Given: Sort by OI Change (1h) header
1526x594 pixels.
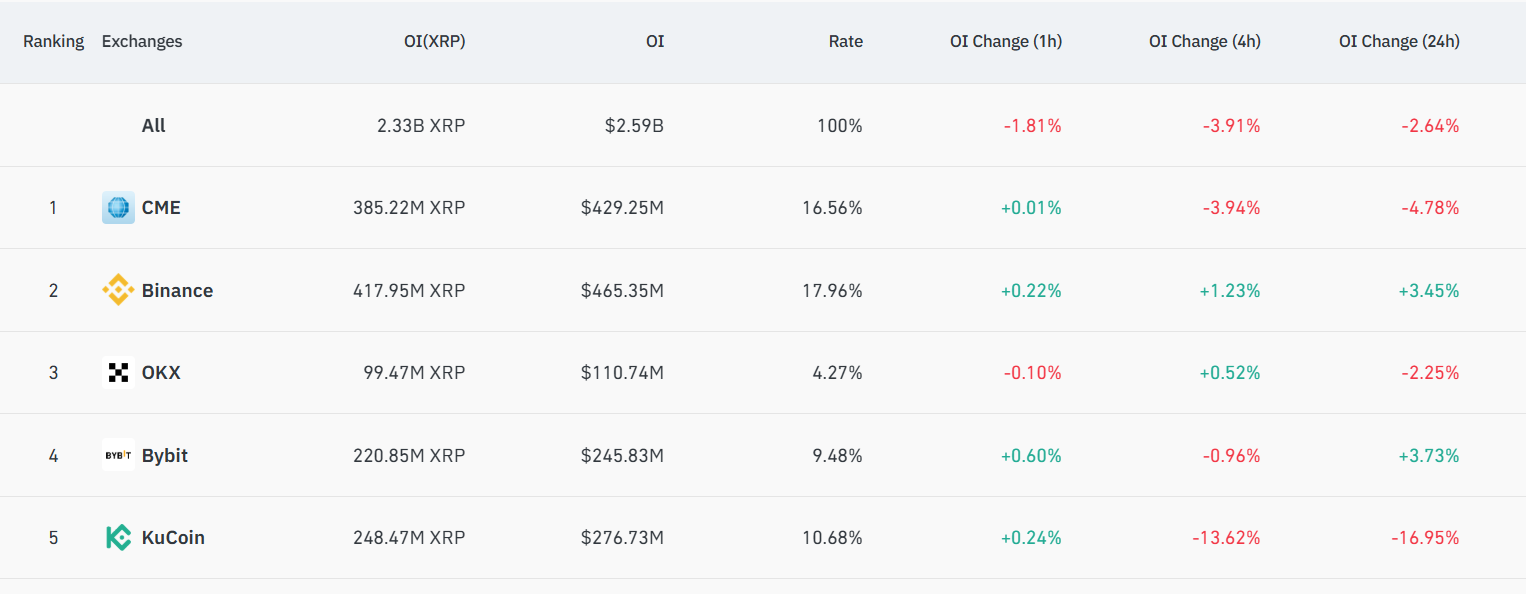Looking at the screenshot, I should [x=1006, y=42].
